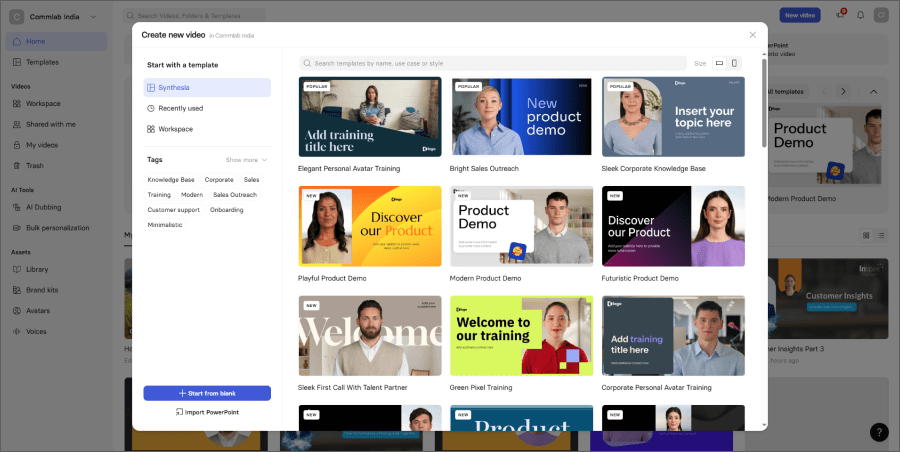
Task: Click the New video button
Action: (800, 16)
